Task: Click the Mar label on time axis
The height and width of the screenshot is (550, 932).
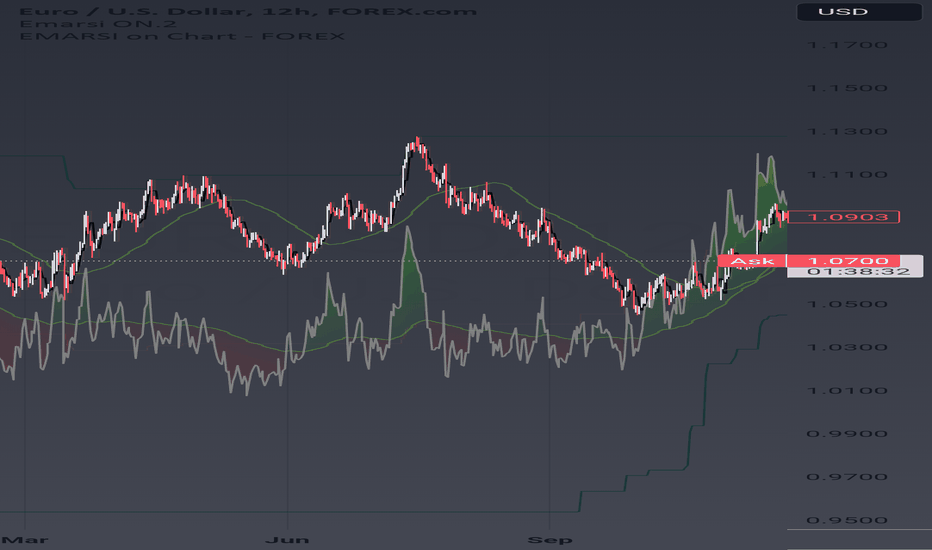Action: click(x=25, y=540)
